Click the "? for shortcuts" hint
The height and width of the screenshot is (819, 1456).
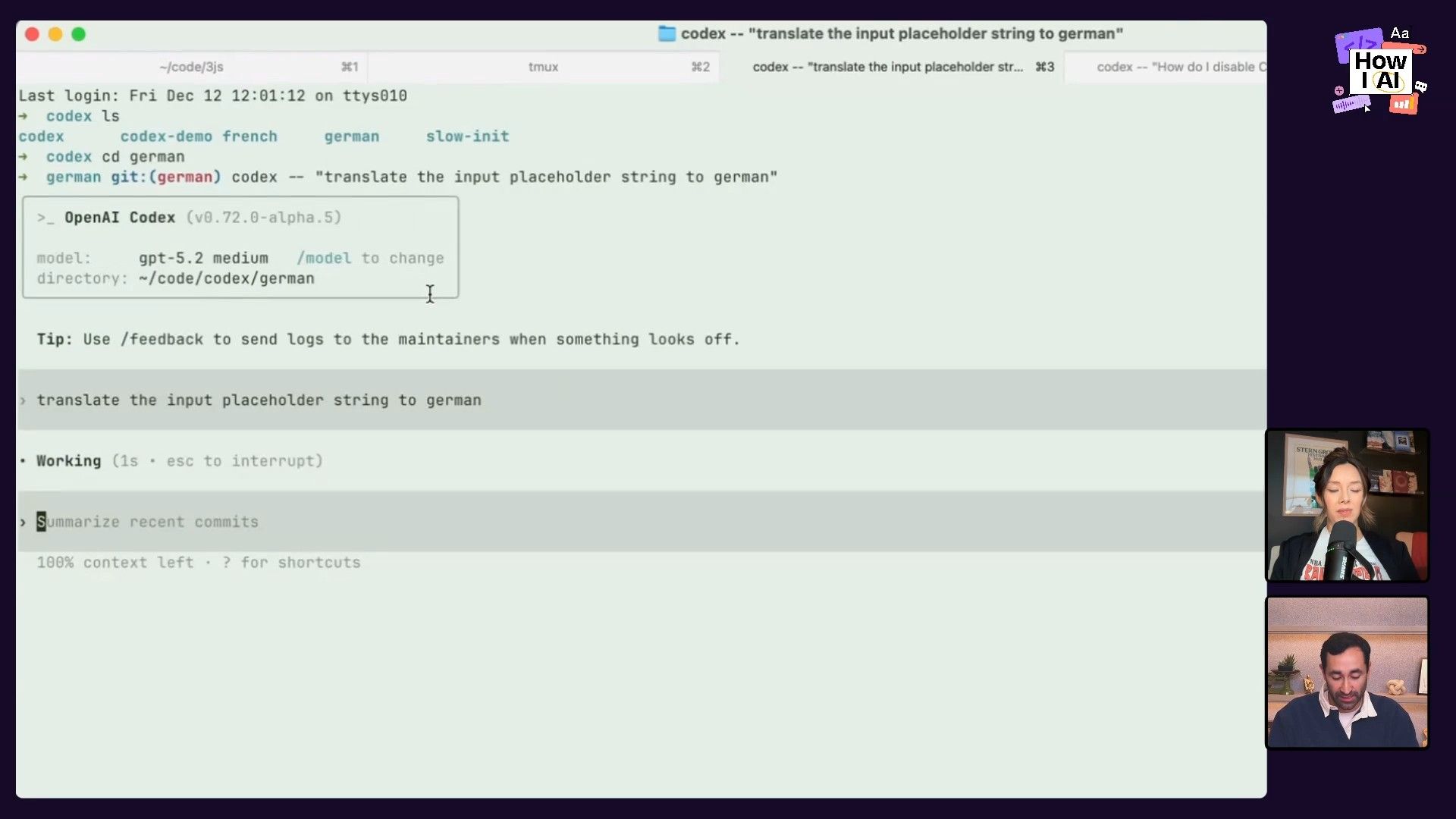click(x=291, y=563)
